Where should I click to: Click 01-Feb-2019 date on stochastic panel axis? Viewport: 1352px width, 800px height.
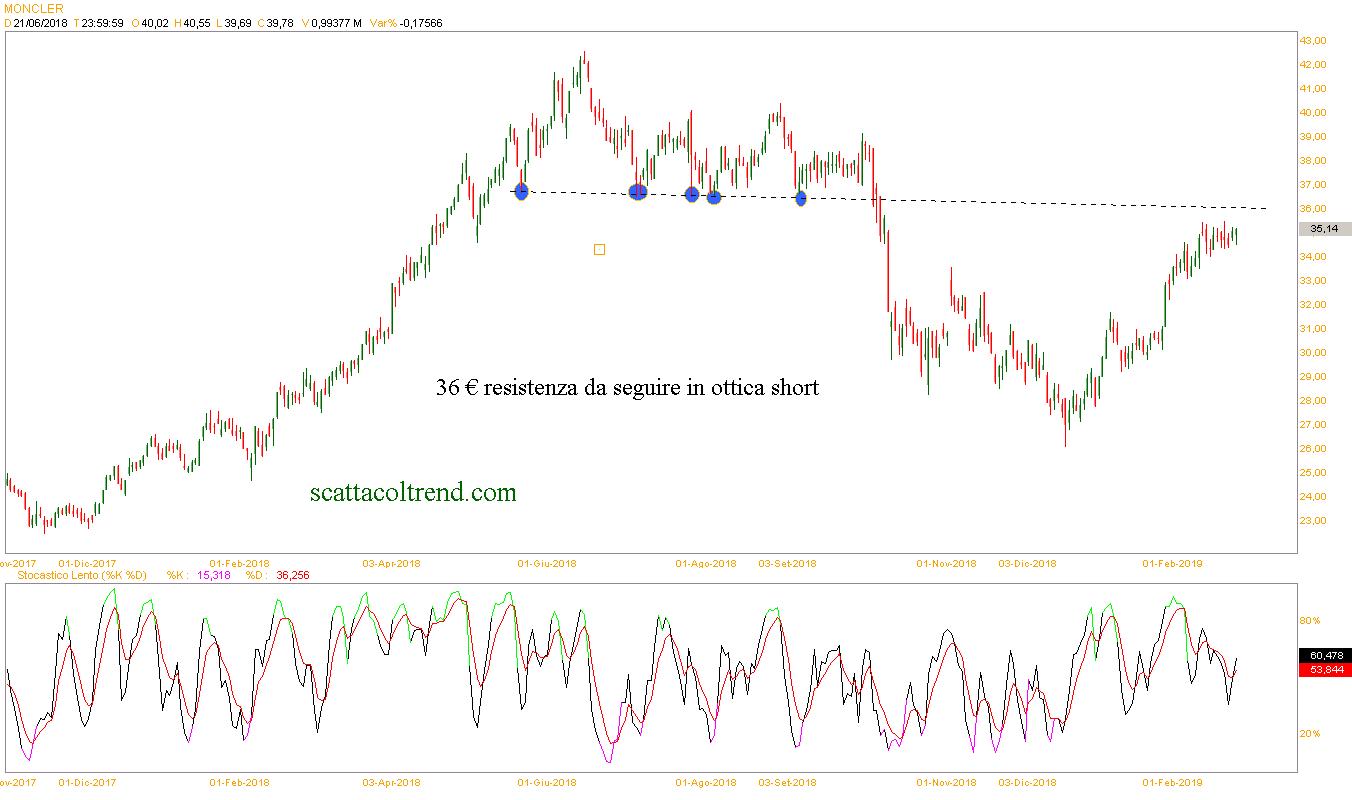tap(1173, 781)
